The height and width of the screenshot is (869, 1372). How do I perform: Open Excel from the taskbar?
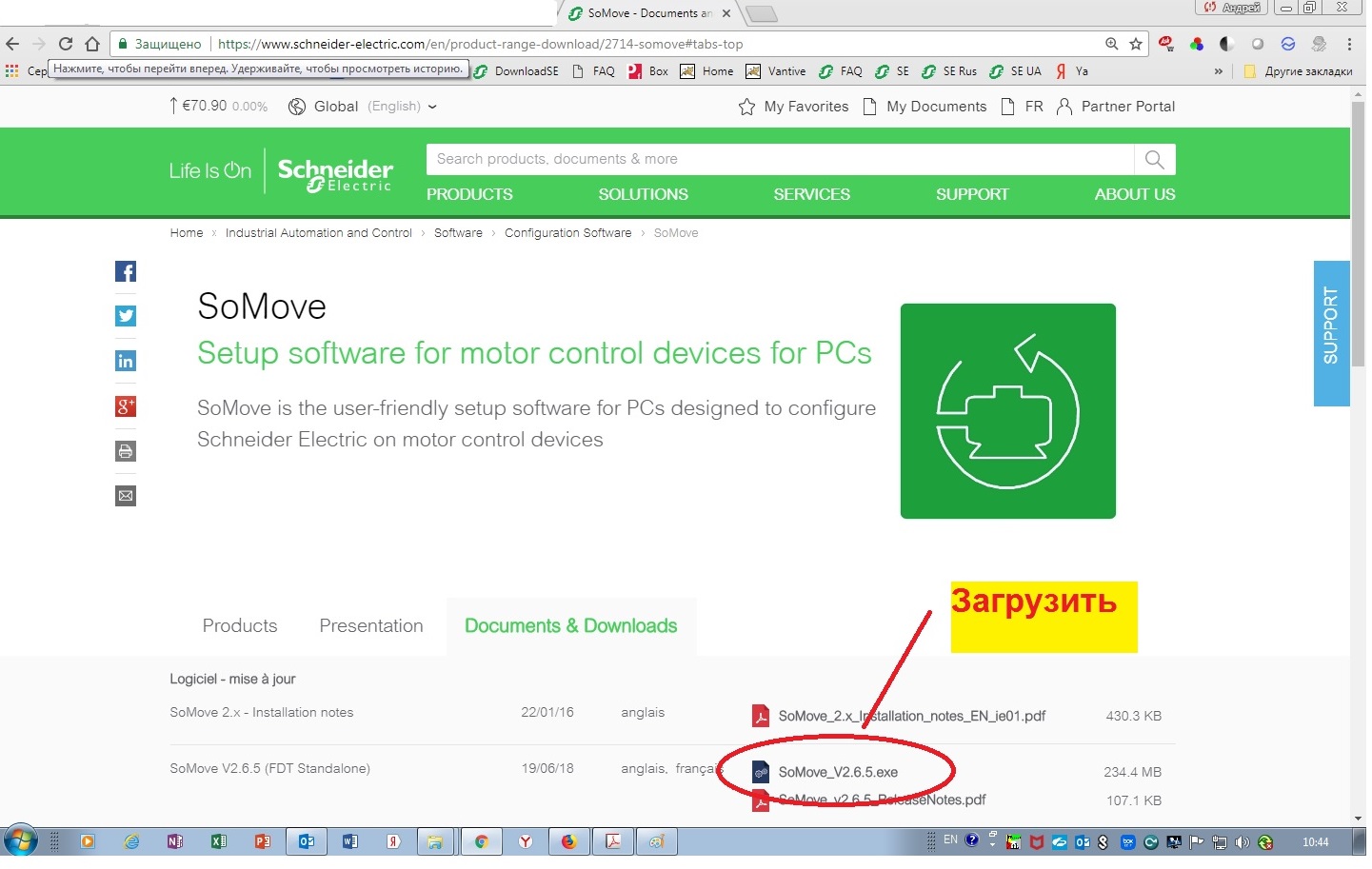pos(219,841)
